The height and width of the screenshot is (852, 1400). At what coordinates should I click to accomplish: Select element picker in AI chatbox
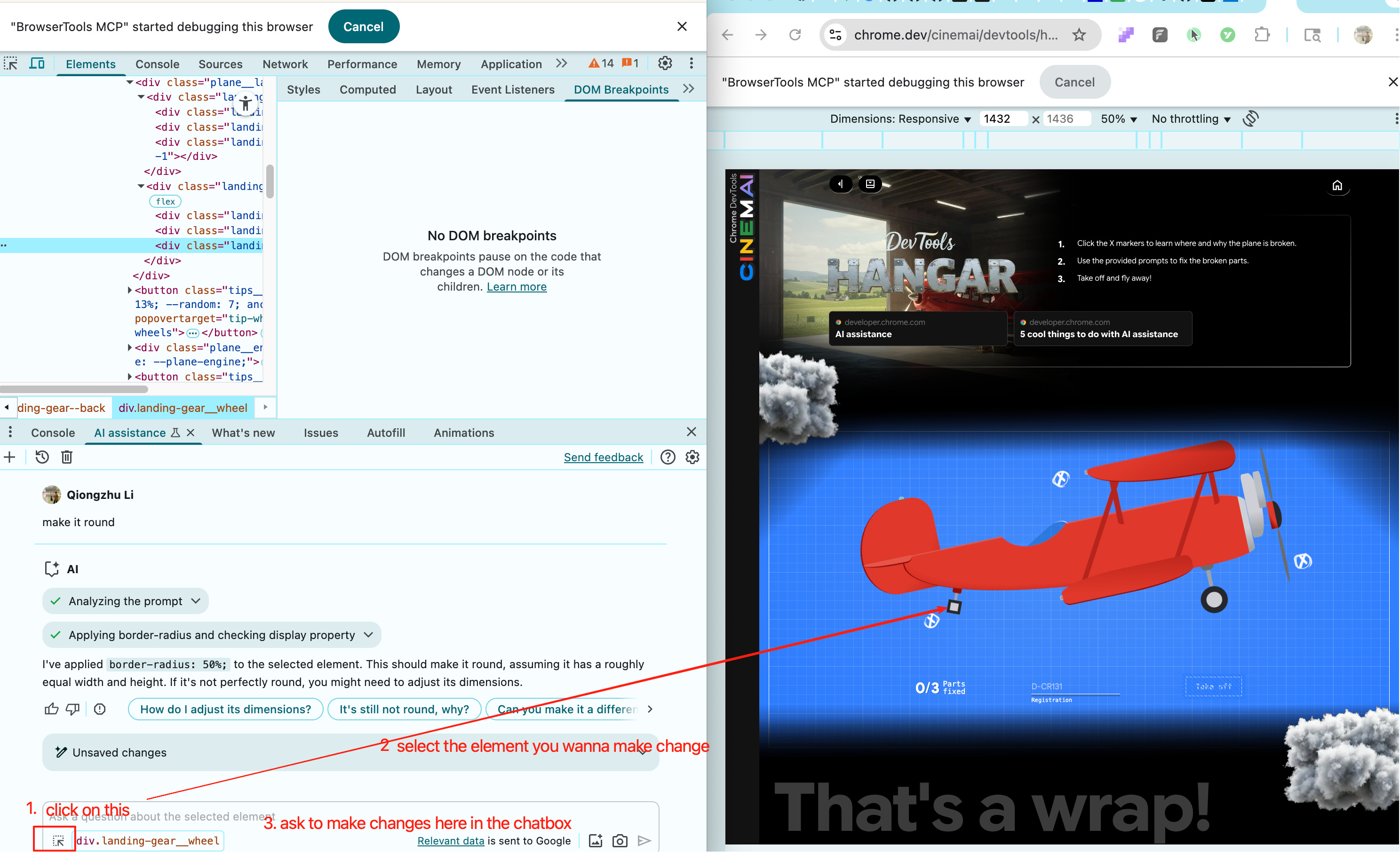pos(58,841)
